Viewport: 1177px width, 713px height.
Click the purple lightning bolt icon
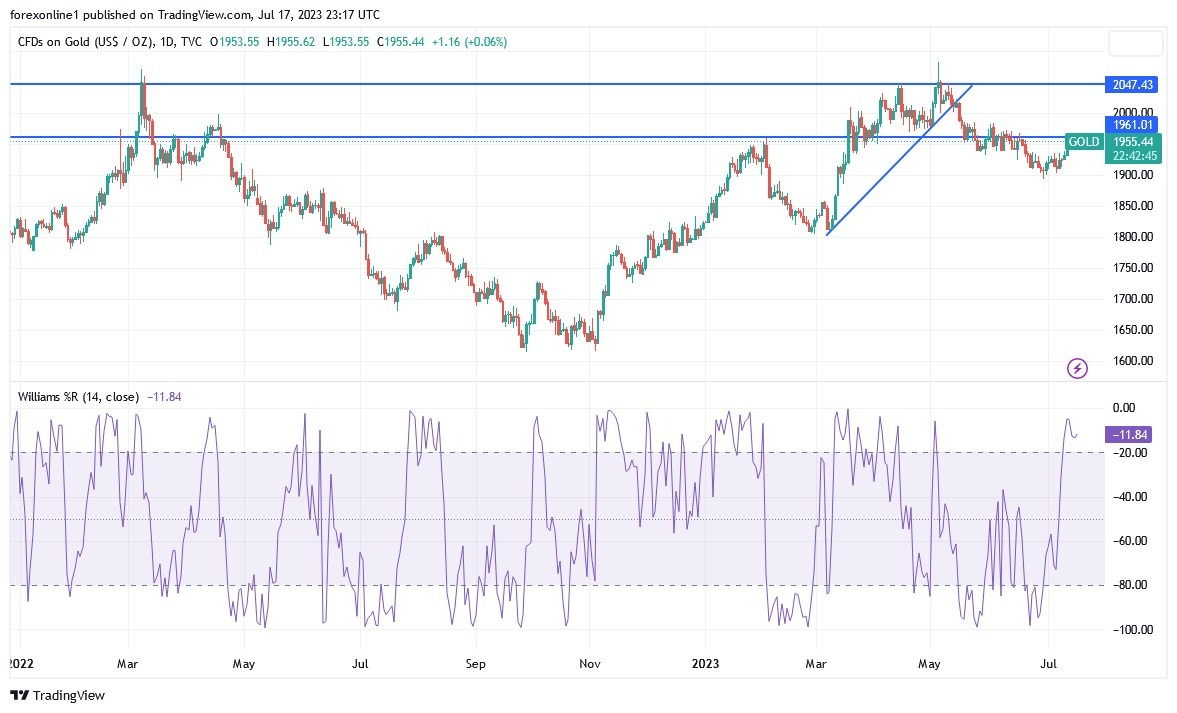tap(1077, 368)
